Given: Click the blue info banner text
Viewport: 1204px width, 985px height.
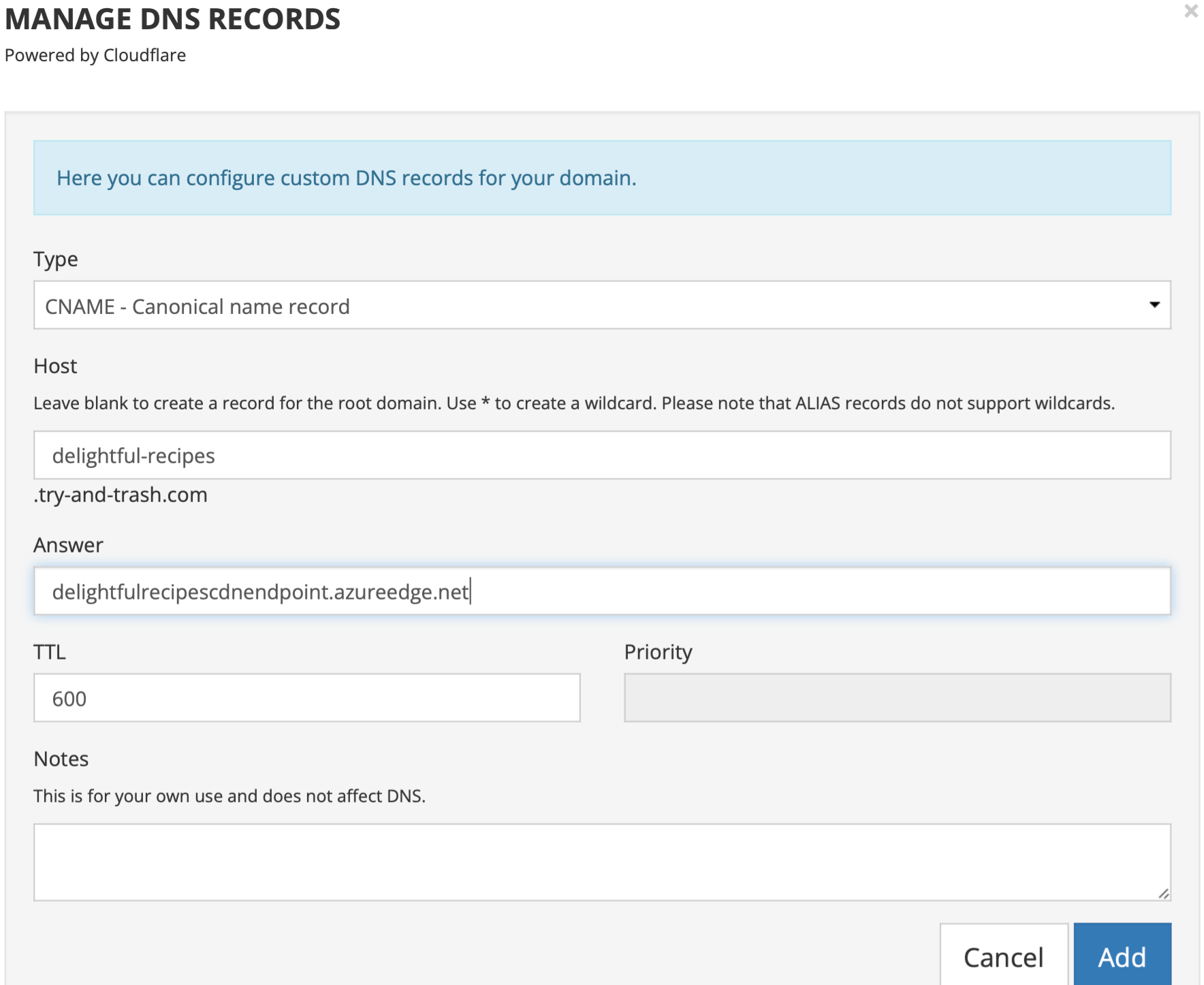Looking at the screenshot, I should click(x=346, y=178).
